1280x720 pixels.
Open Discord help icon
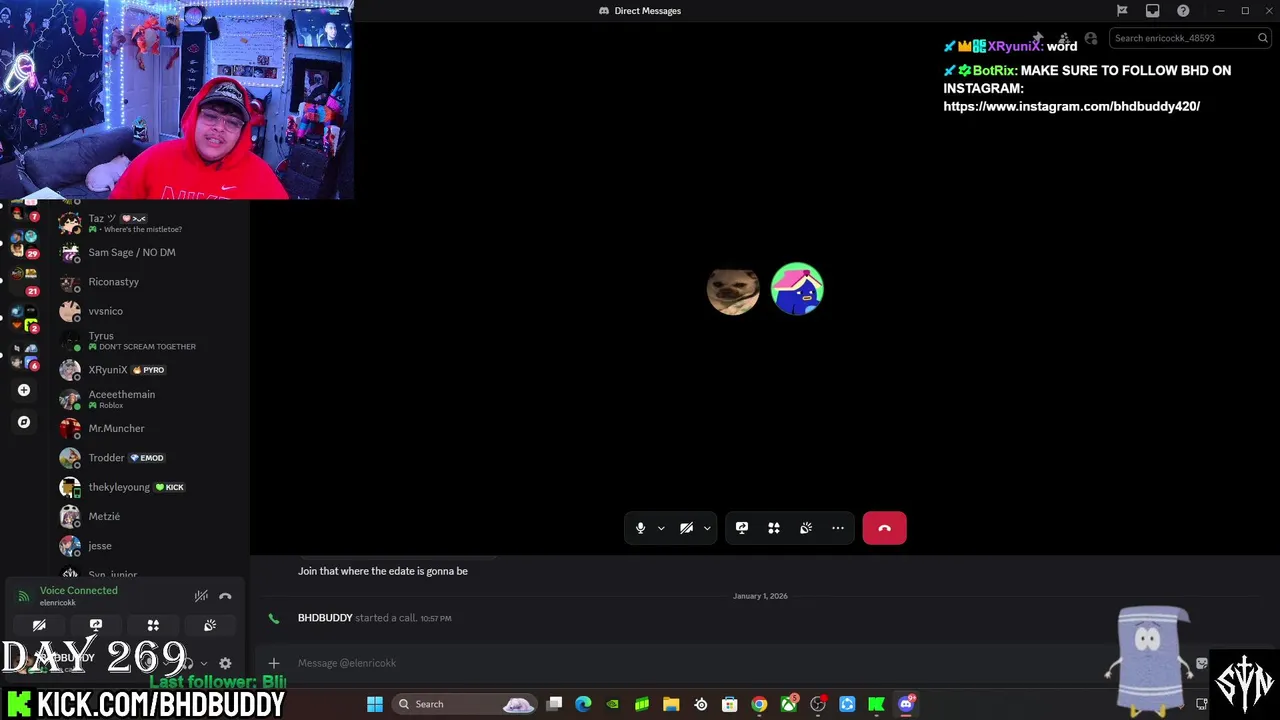[x=1183, y=11]
